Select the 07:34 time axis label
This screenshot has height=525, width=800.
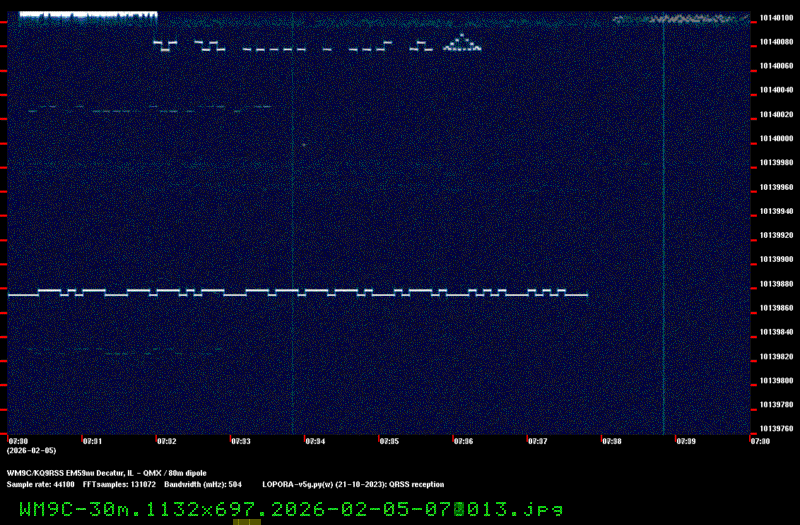[x=314, y=440]
